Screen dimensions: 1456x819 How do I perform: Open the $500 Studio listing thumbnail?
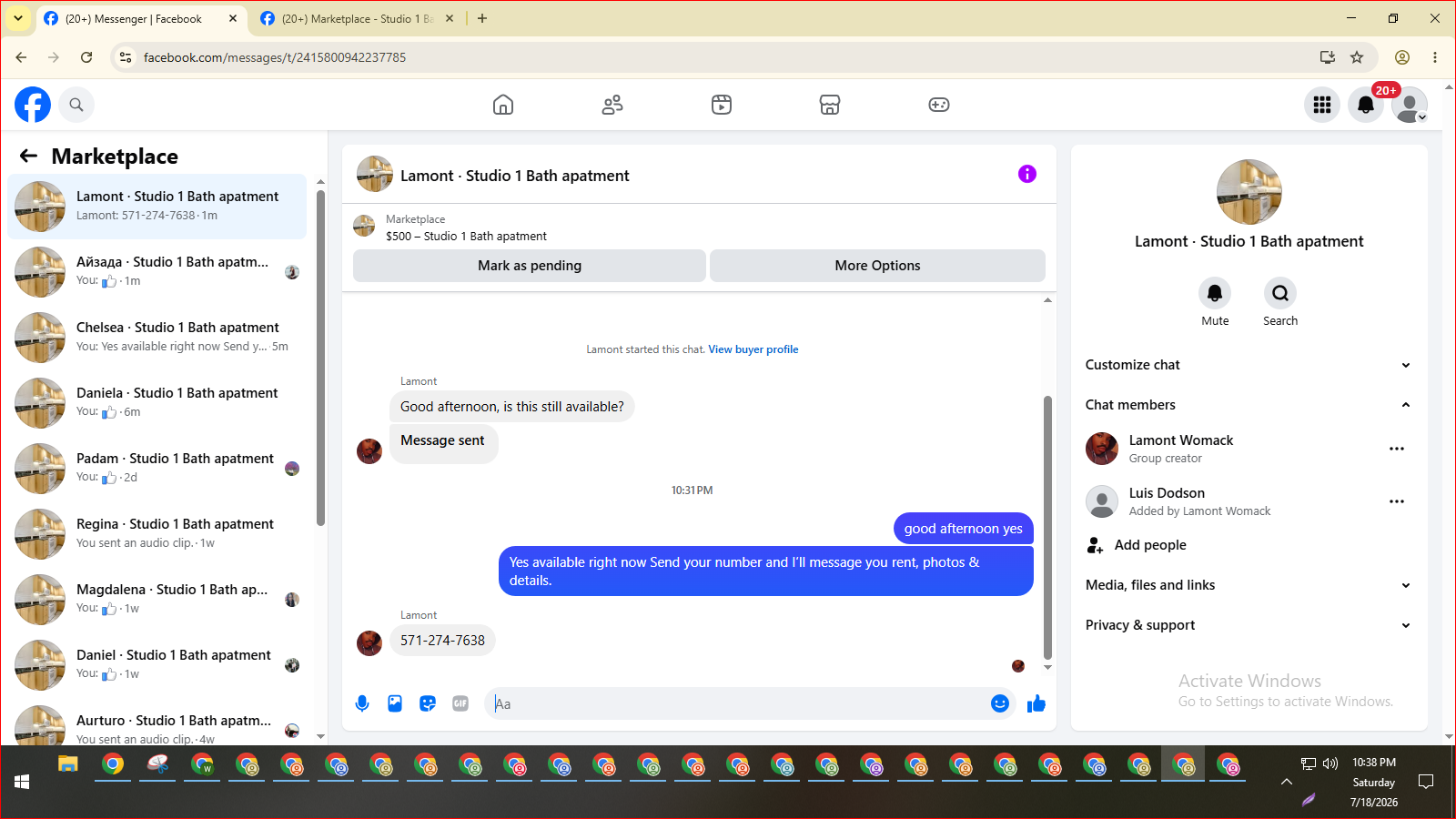coord(364,227)
